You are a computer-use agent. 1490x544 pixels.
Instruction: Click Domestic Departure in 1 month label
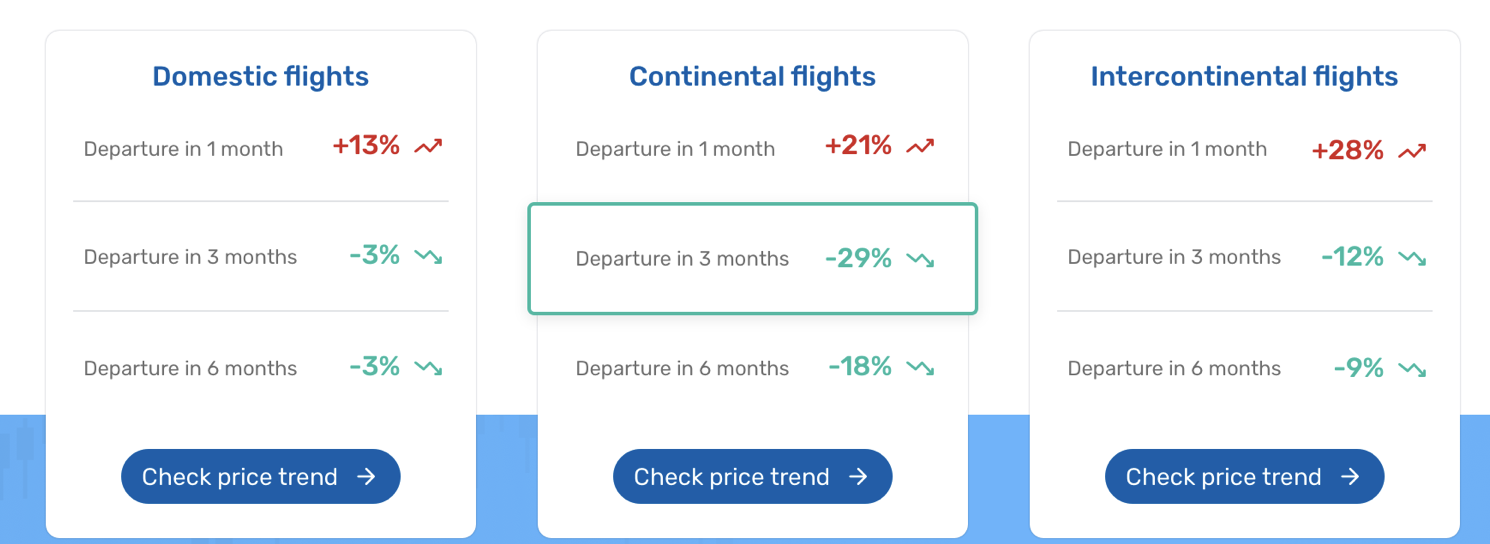tap(183, 149)
